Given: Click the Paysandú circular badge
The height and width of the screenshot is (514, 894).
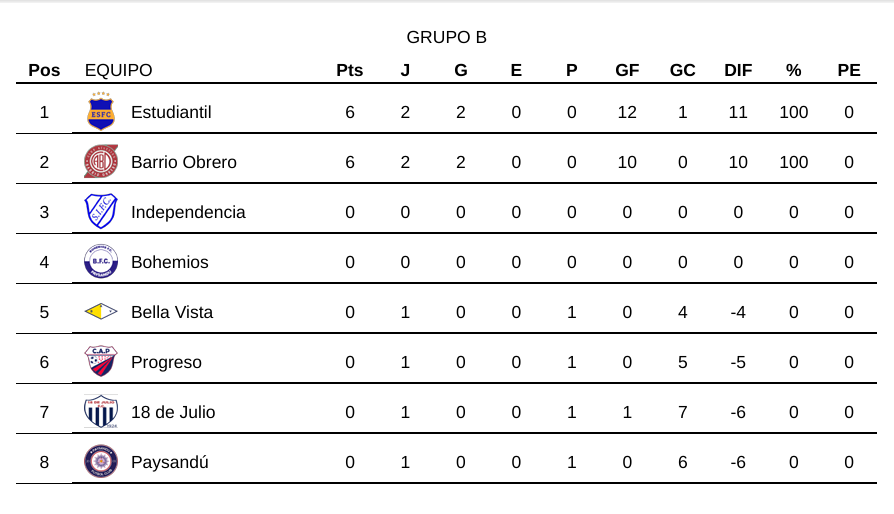Looking at the screenshot, I should [x=101, y=461].
